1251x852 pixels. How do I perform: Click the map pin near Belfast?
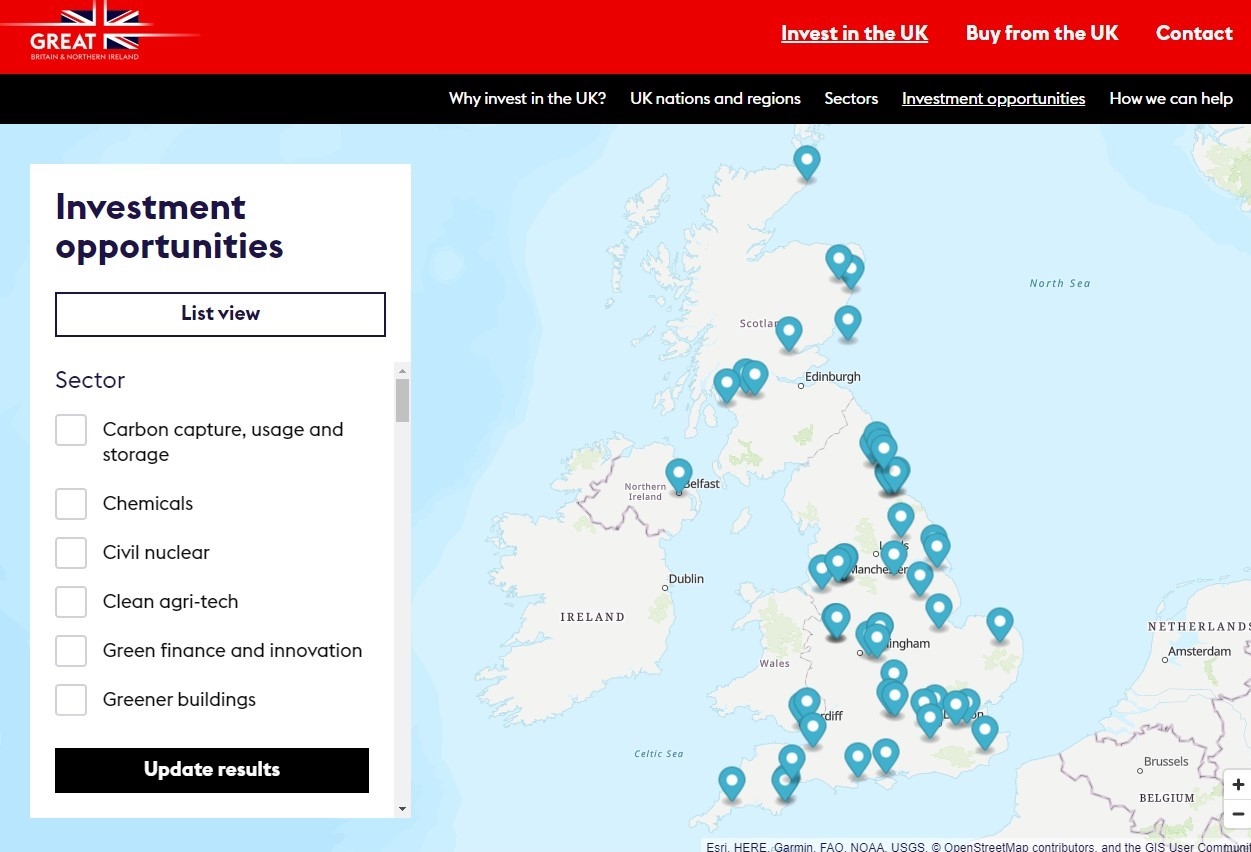(679, 474)
